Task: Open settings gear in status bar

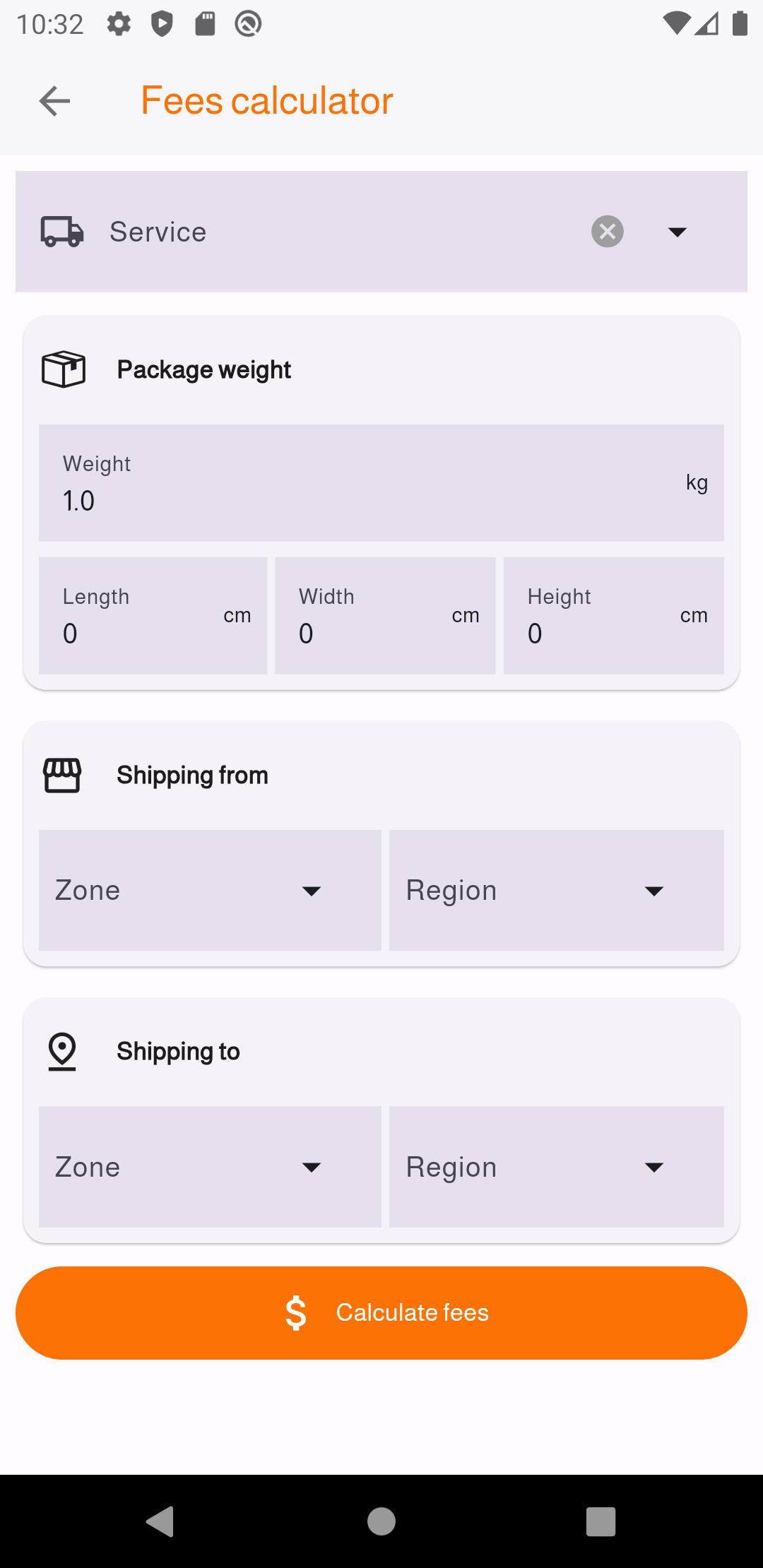Action: coord(119,24)
